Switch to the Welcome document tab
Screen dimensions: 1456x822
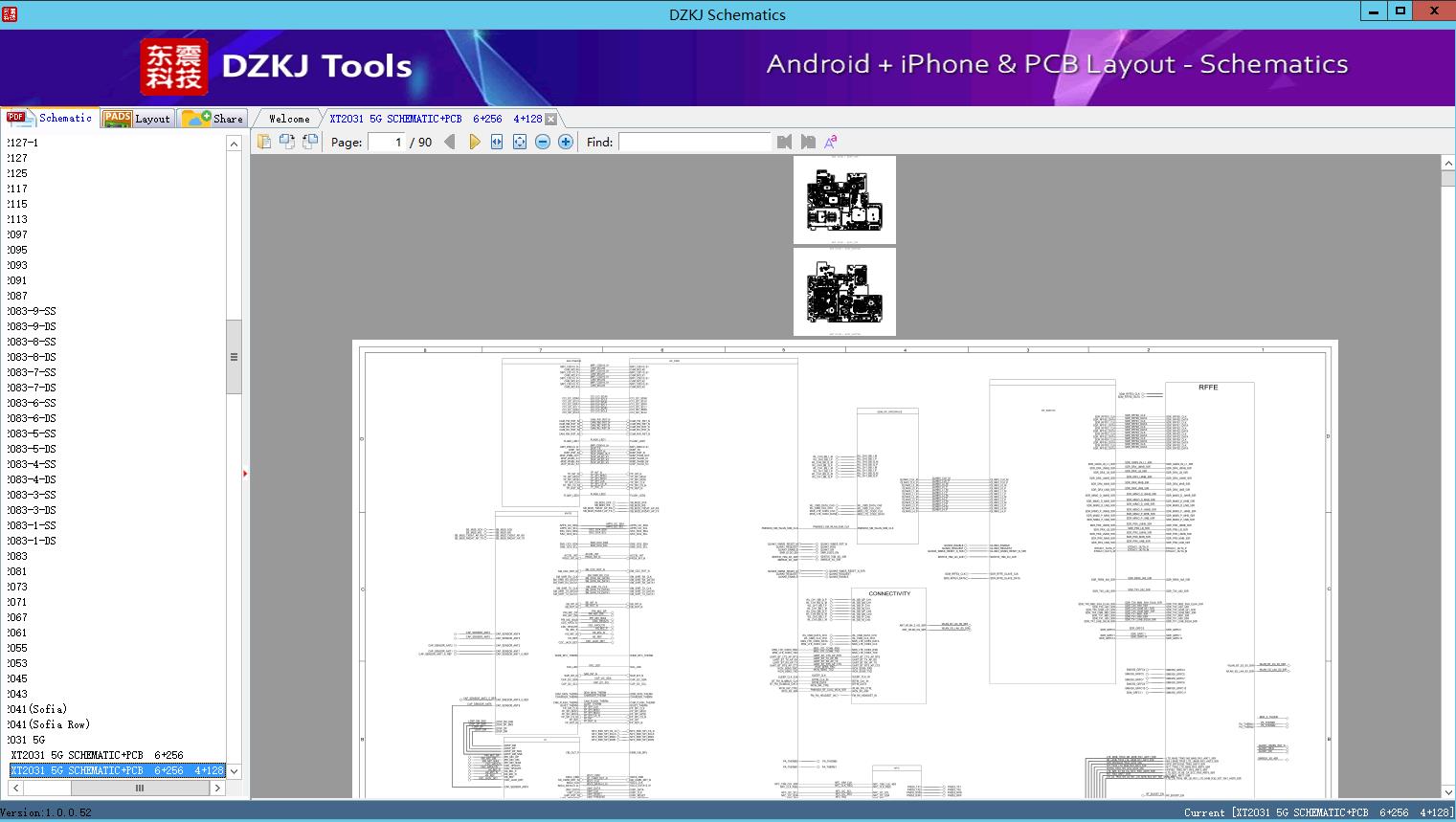click(289, 119)
